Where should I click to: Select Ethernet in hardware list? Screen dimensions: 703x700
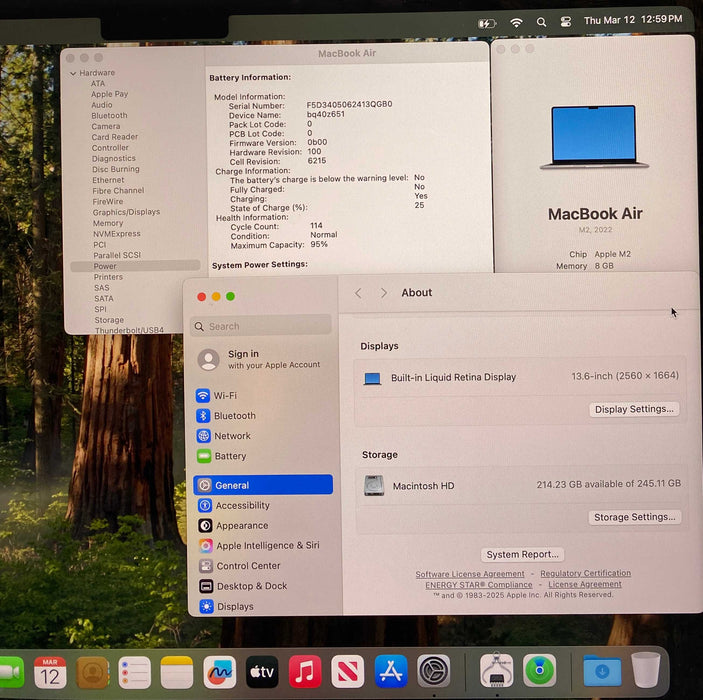108,180
